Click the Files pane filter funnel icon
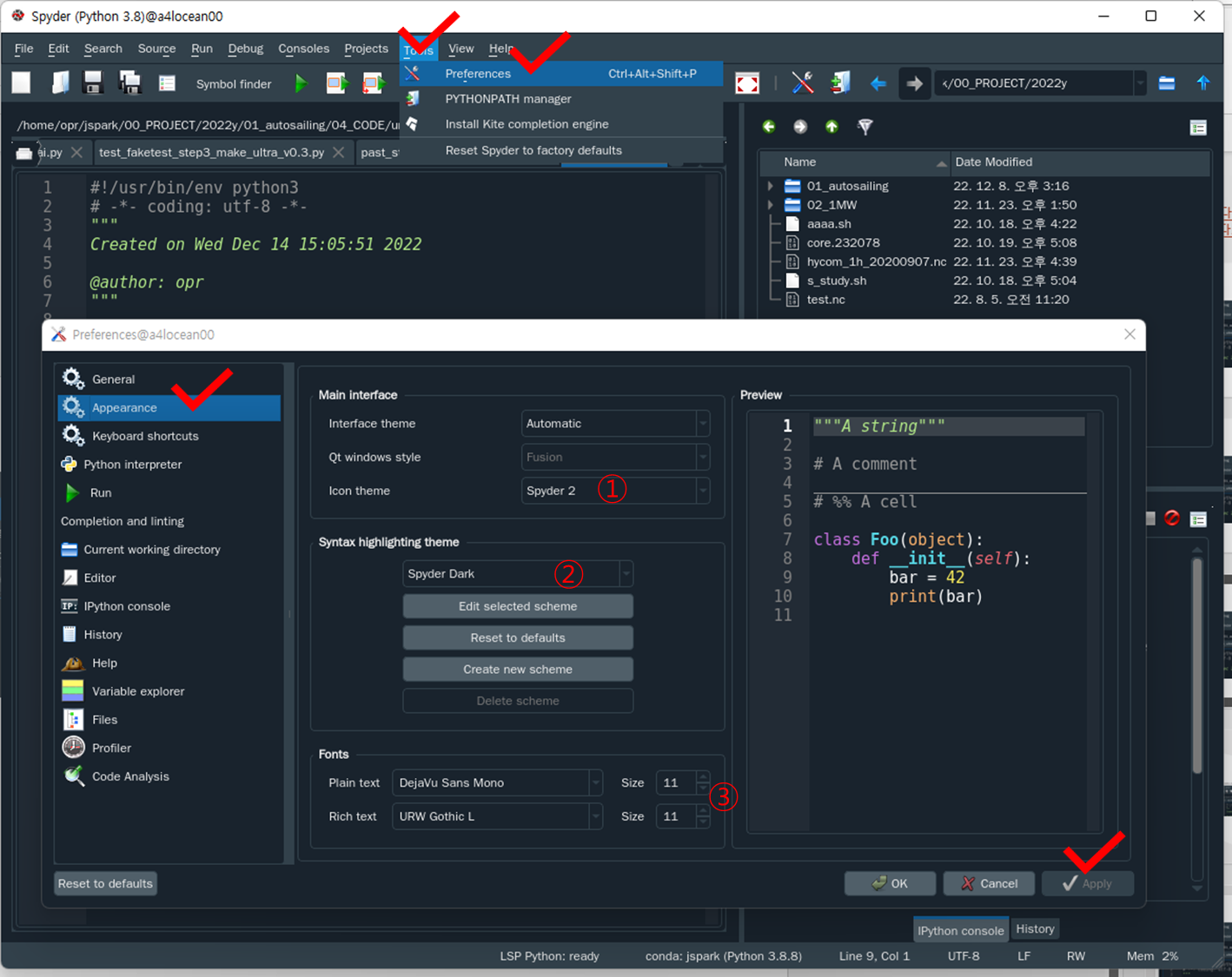 click(864, 127)
